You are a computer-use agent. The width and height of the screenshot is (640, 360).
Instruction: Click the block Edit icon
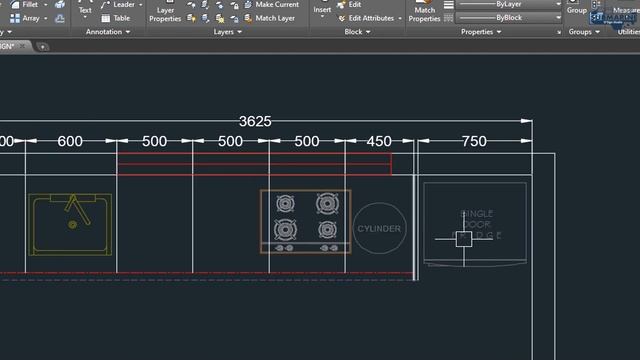click(341, 4)
